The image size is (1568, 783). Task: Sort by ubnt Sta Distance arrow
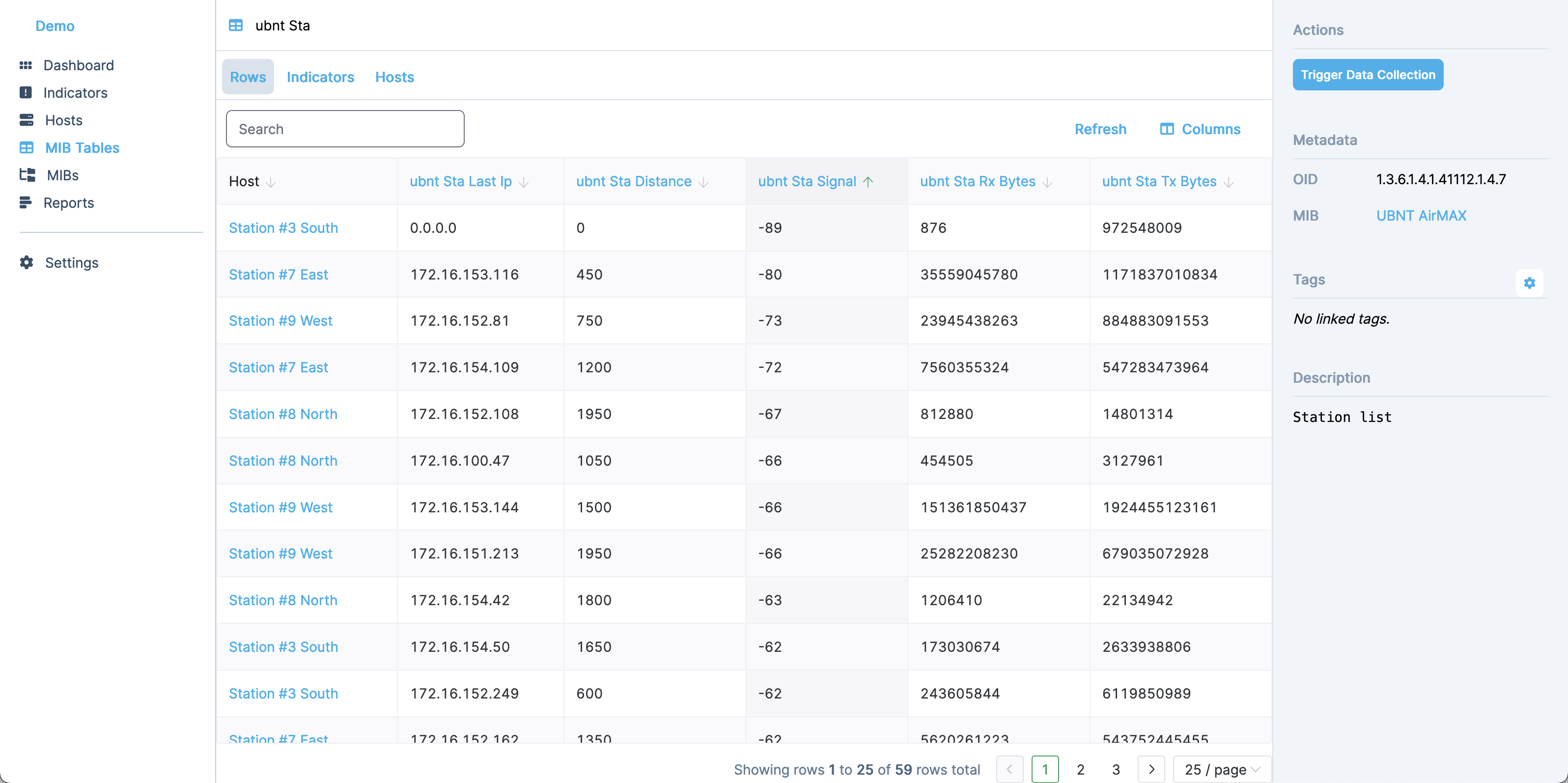(x=703, y=182)
